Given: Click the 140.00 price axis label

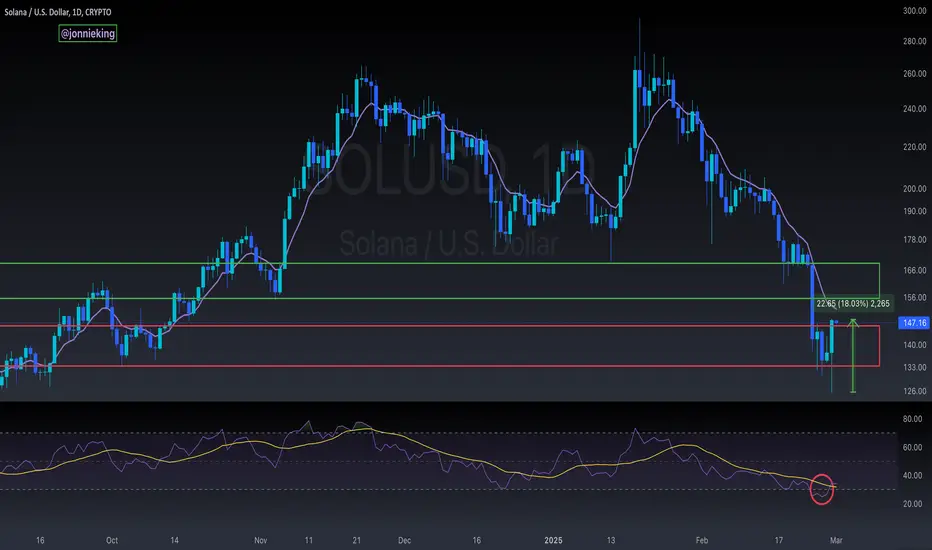Looking at the screenshot, I should (914, 345).
